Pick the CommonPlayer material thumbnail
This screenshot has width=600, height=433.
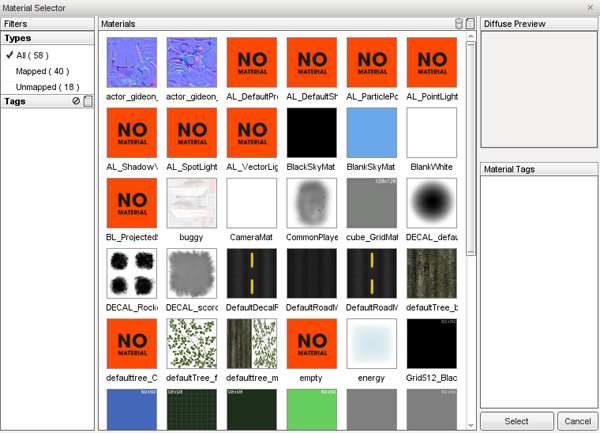click(311, 204)
